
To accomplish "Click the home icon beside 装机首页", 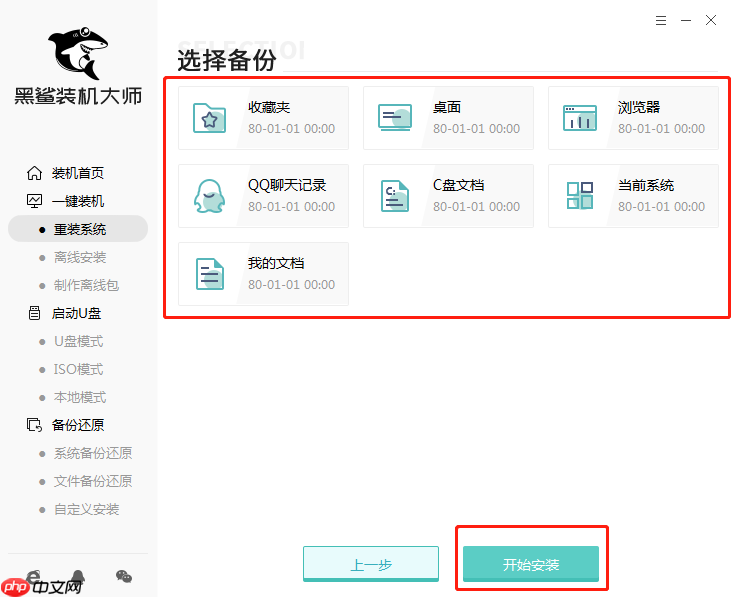I will coord(34,173).
